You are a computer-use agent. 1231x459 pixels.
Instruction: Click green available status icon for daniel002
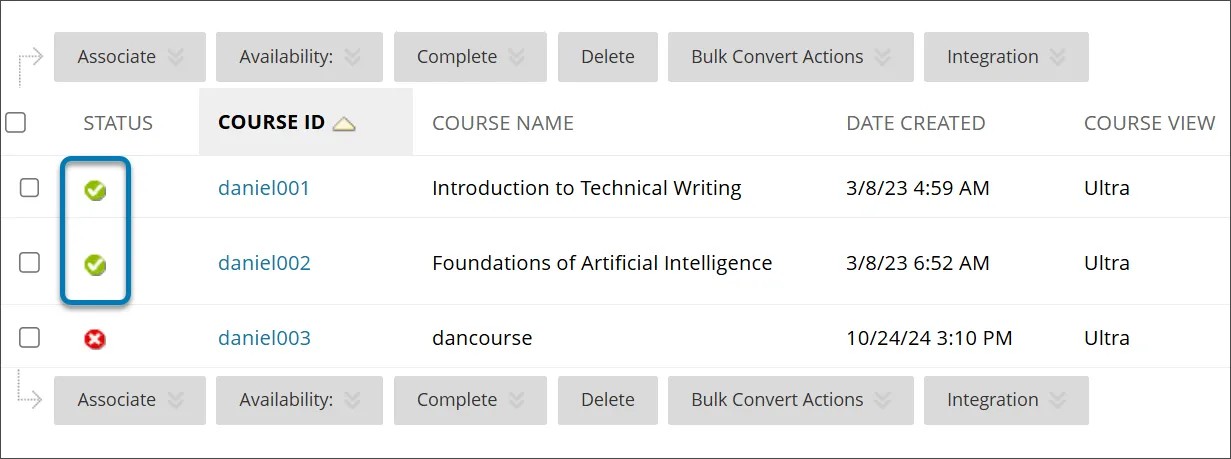coord(95,265)
